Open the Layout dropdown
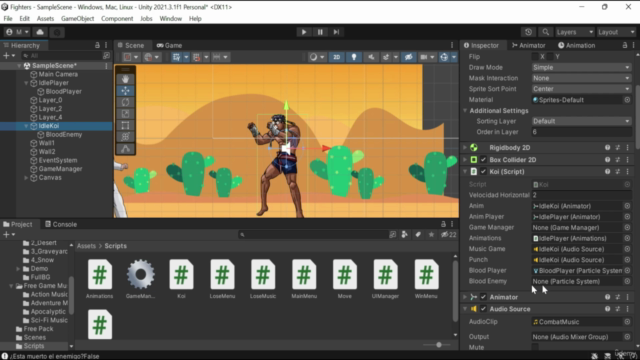This screenshot has width=640, height=360. [x=616, y=32]
